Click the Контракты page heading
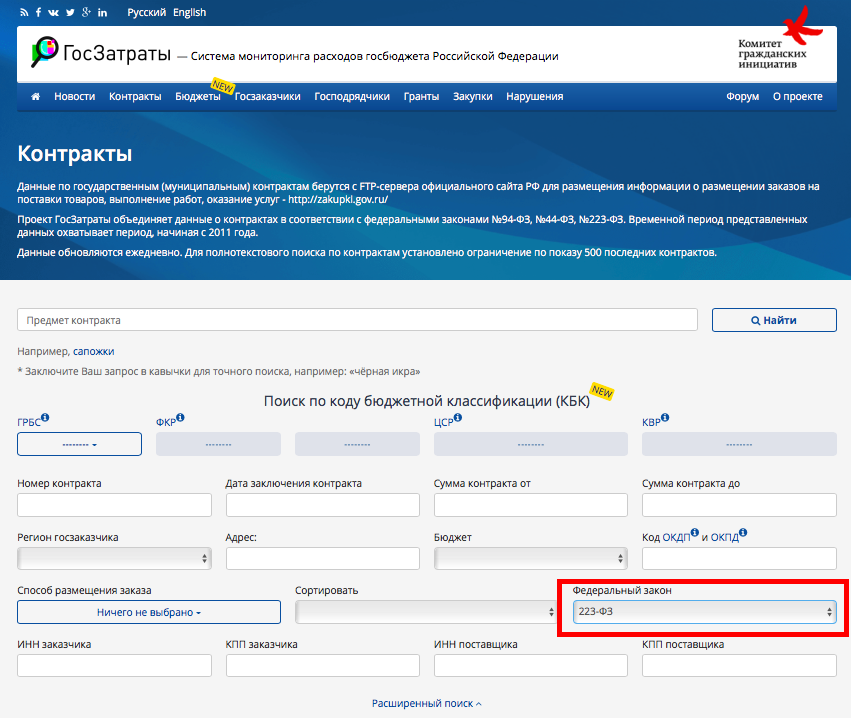 click(x=74, y=154)
